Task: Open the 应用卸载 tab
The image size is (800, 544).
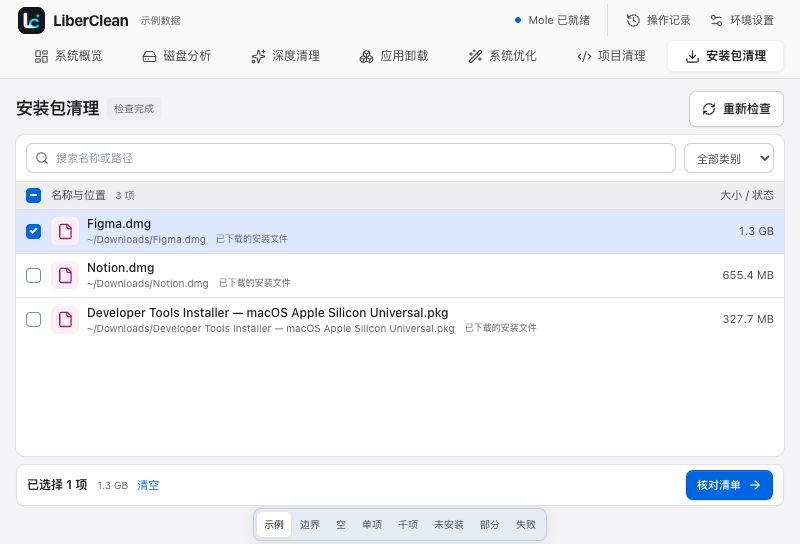Action: [x=394, y=56]
